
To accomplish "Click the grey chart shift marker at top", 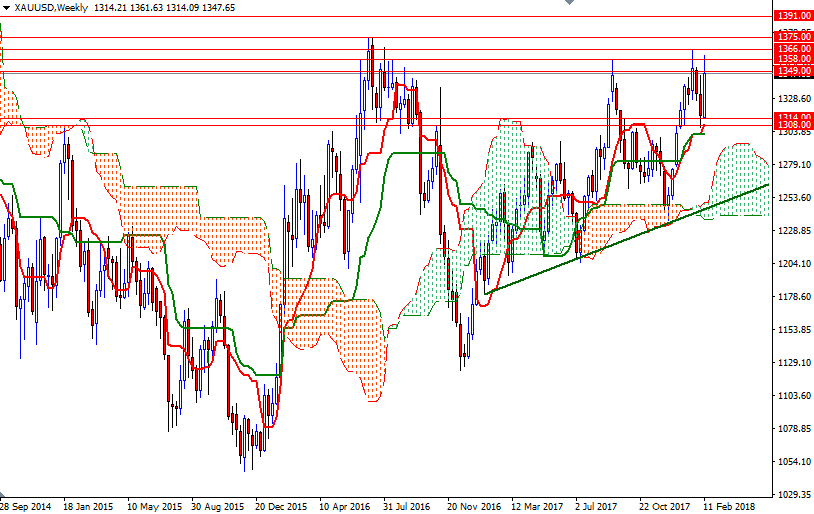I will coord(570,4).
